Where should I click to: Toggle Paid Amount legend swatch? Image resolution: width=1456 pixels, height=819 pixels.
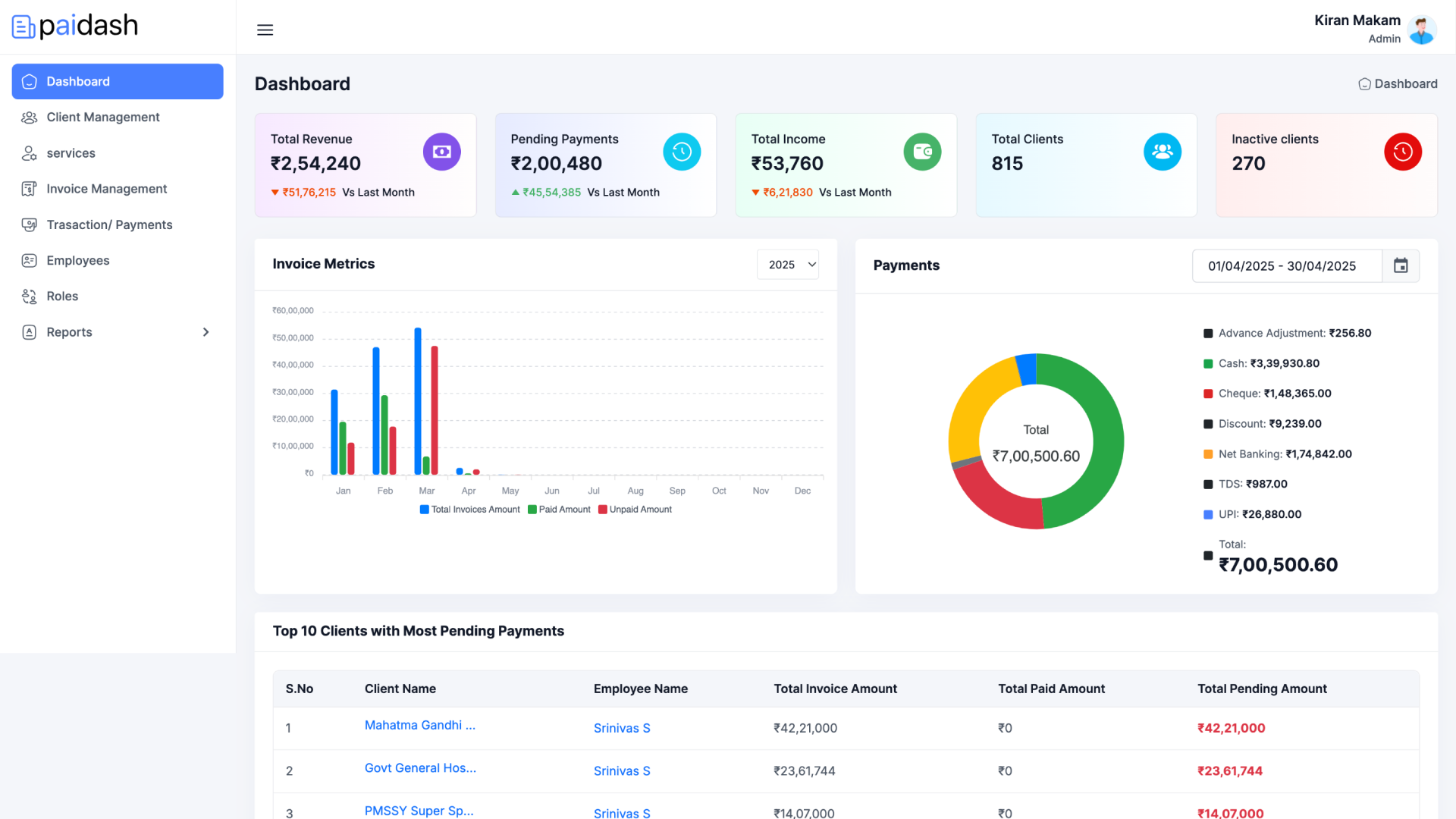532,510
